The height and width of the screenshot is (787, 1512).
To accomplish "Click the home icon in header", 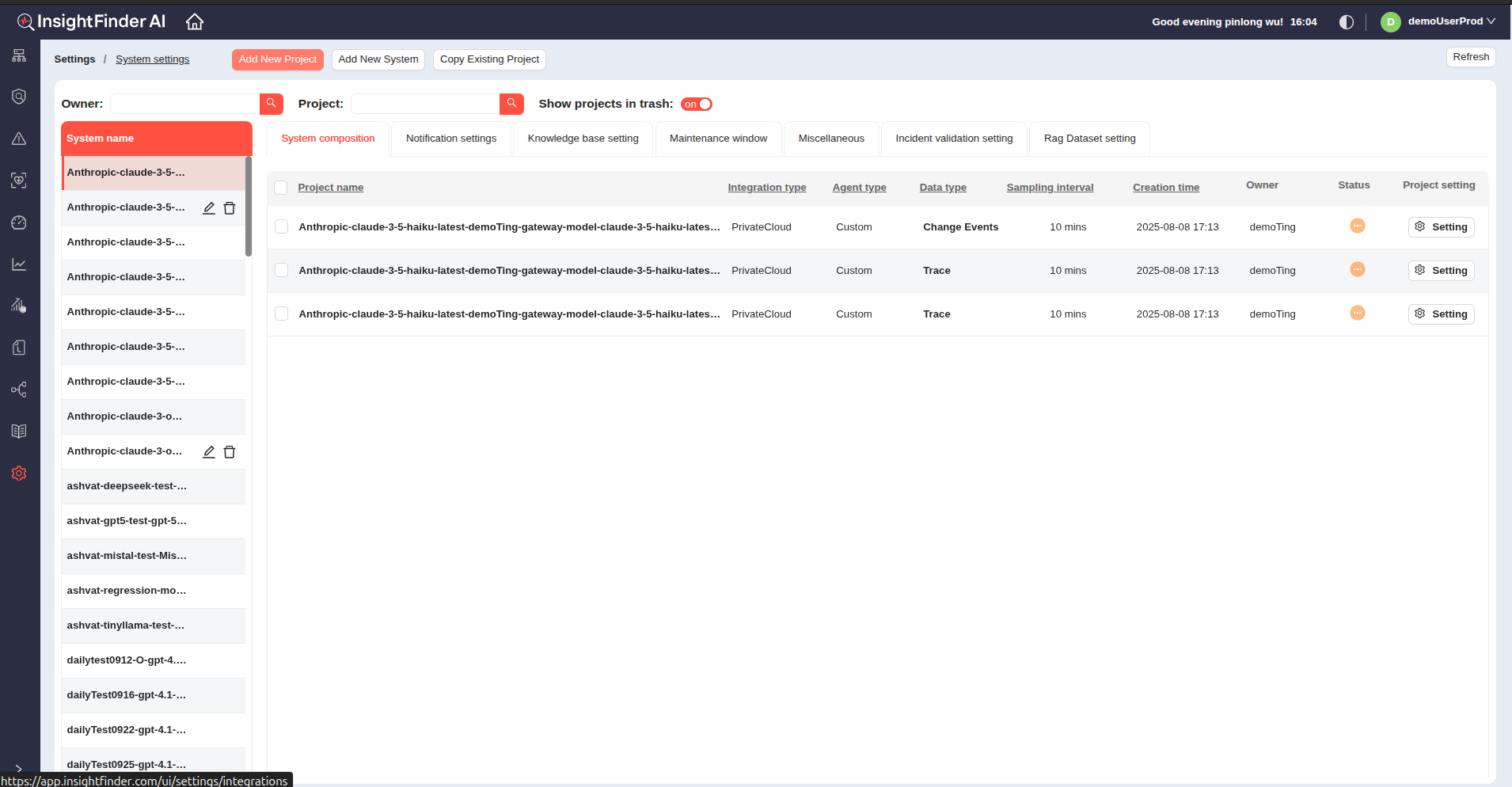I will [195, 22].
